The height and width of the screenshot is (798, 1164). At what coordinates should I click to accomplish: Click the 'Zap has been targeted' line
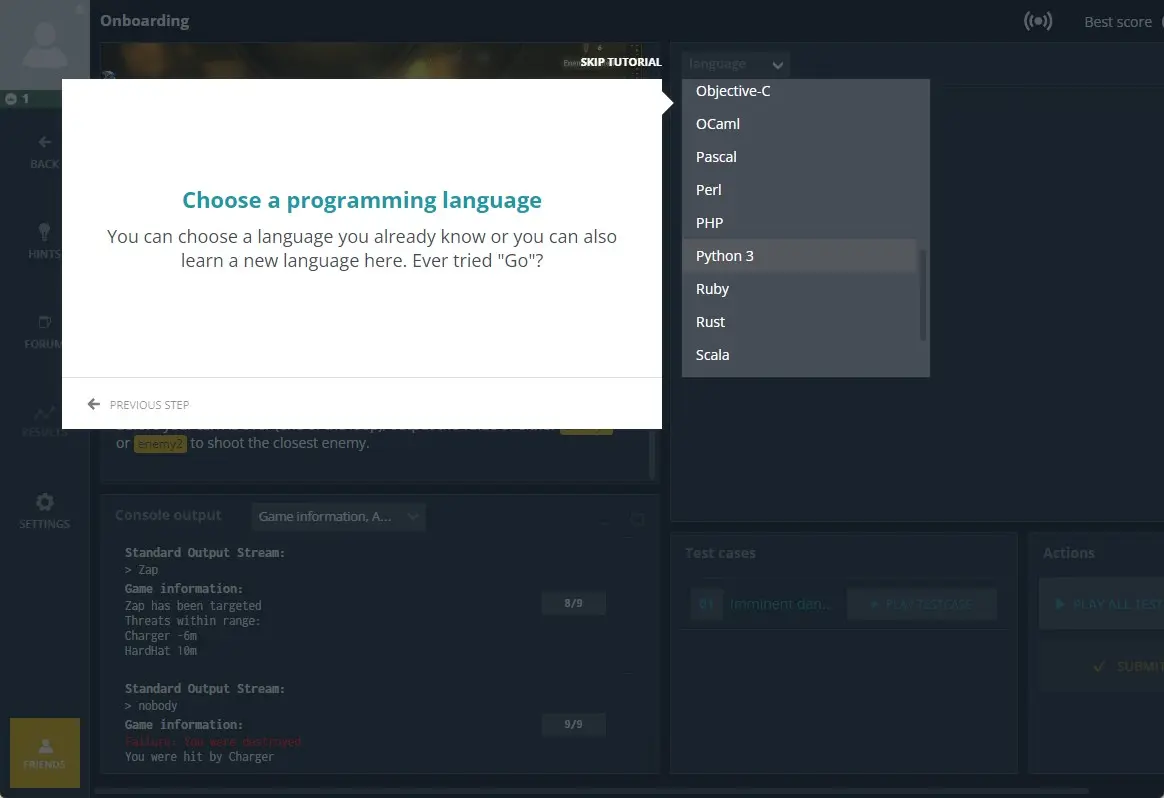click(193, 606)
